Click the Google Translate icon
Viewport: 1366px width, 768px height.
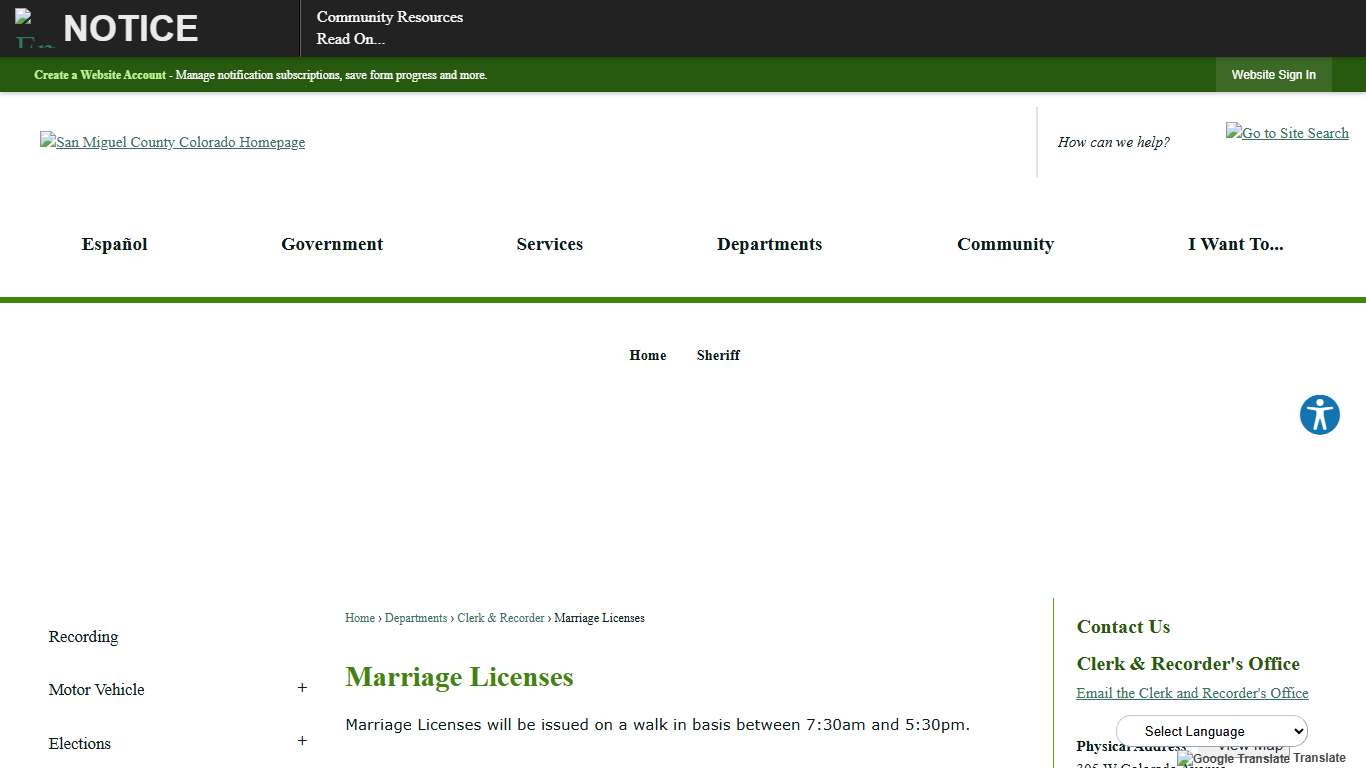[x=1184, y=759]
